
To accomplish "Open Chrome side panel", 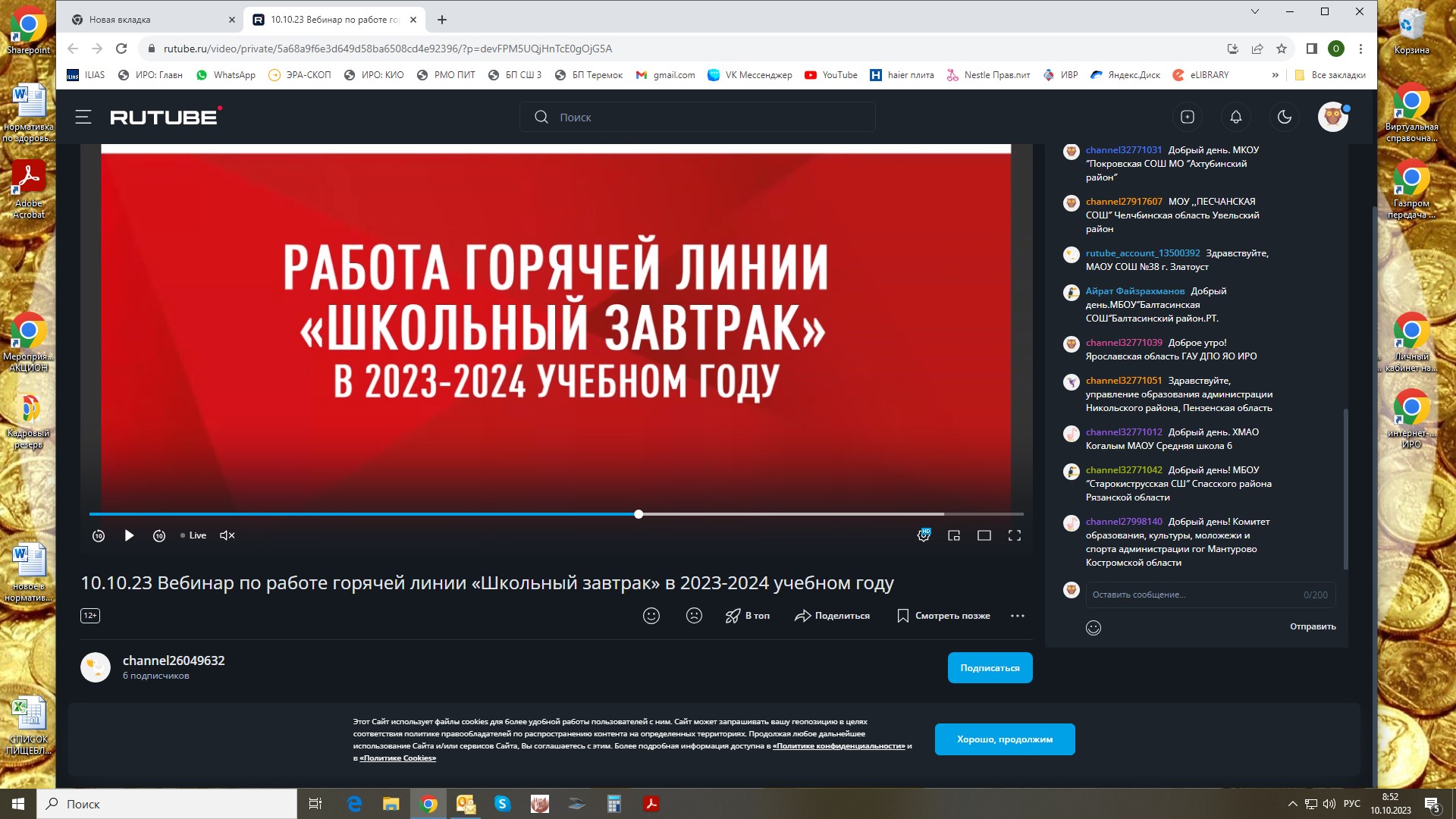I will [x=1311, y=49].
